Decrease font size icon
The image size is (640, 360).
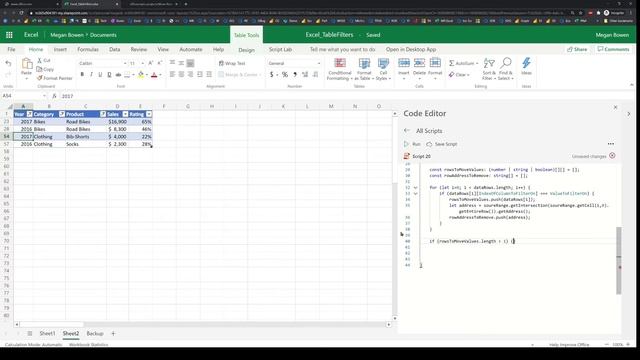click(160, 63)
